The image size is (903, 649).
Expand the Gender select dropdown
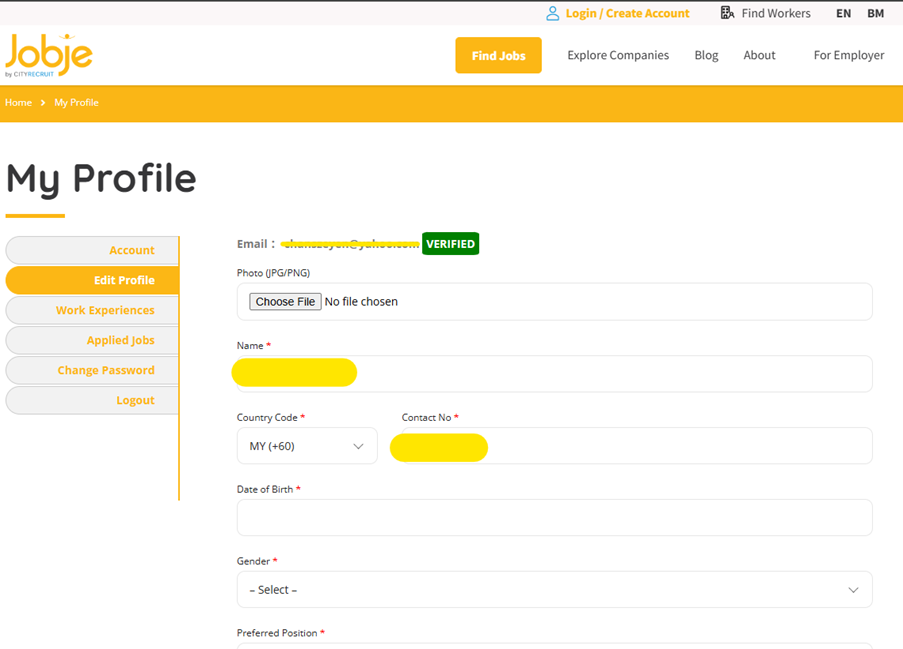[x=554, y=590]
